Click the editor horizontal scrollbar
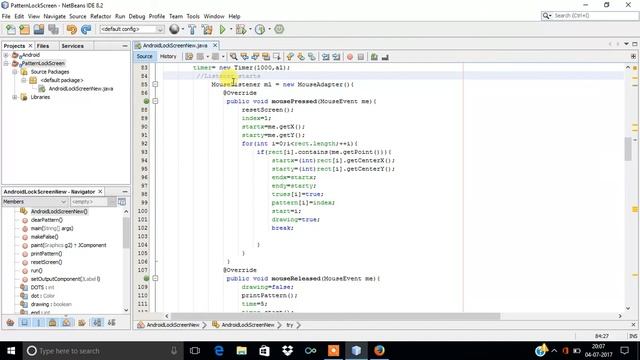The height and width of the screenshot is (360, 640). [x=336, y=316]
